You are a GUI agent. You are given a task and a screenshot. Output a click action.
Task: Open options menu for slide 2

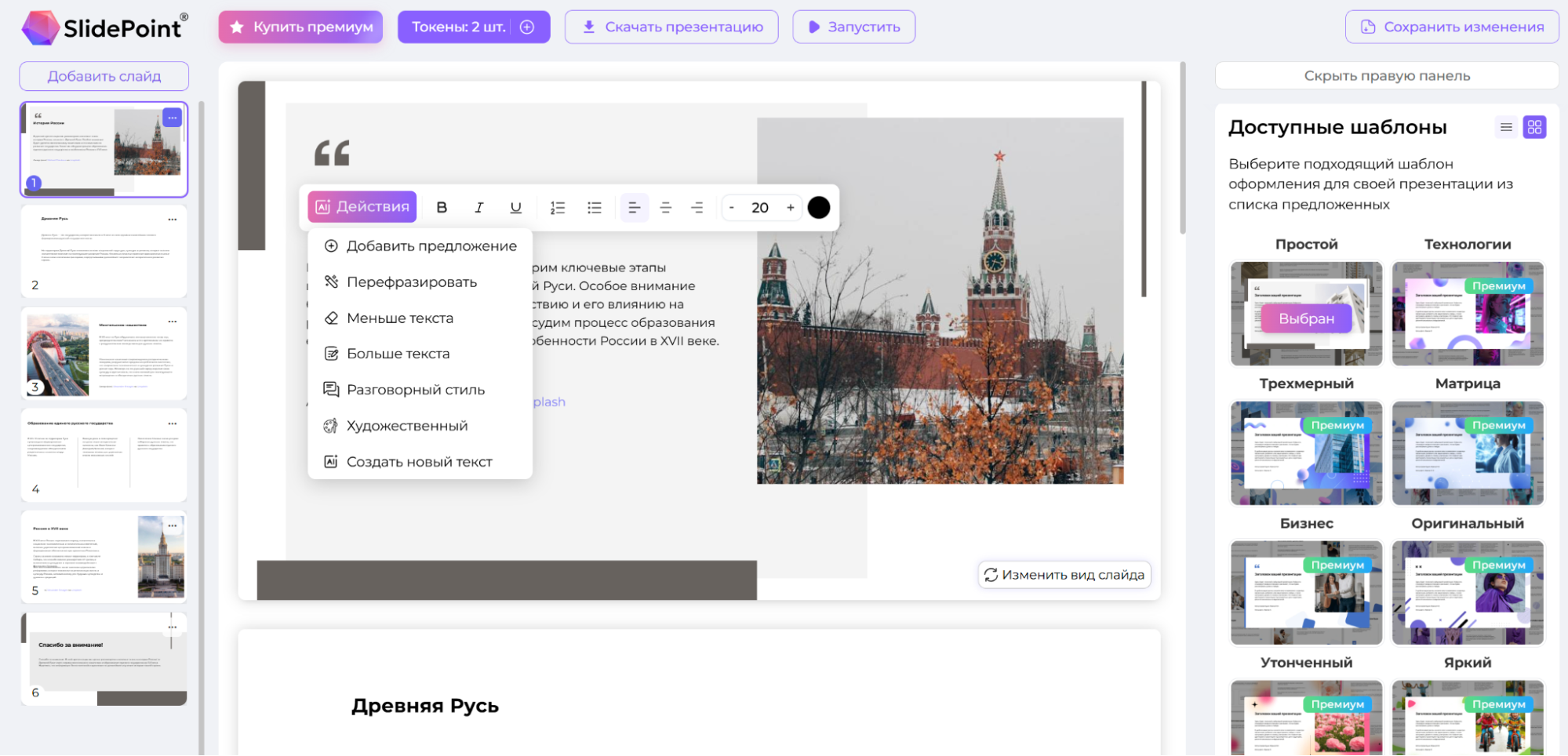[x=173, y=220]
